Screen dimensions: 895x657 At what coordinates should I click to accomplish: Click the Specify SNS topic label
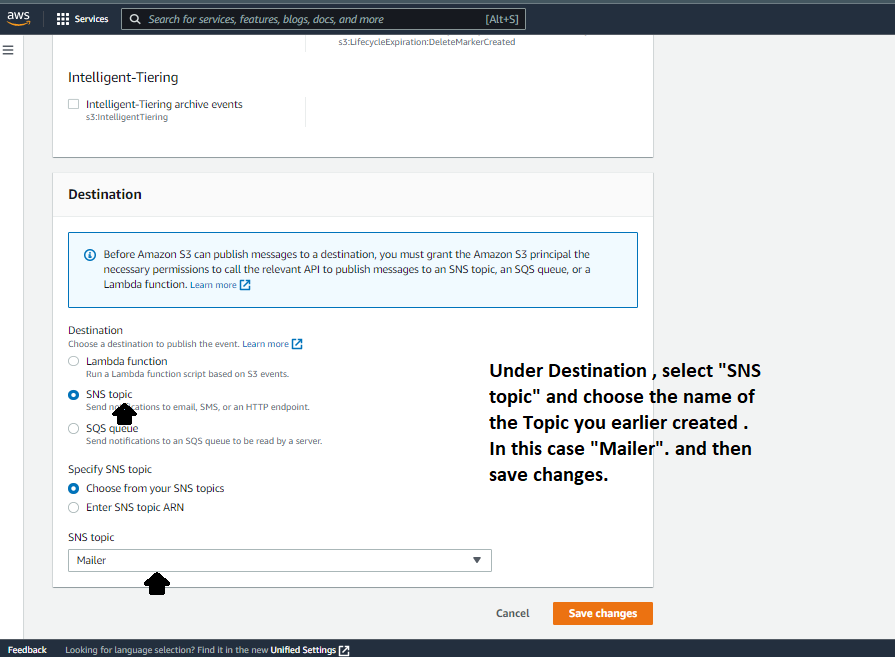pos(110,469)
